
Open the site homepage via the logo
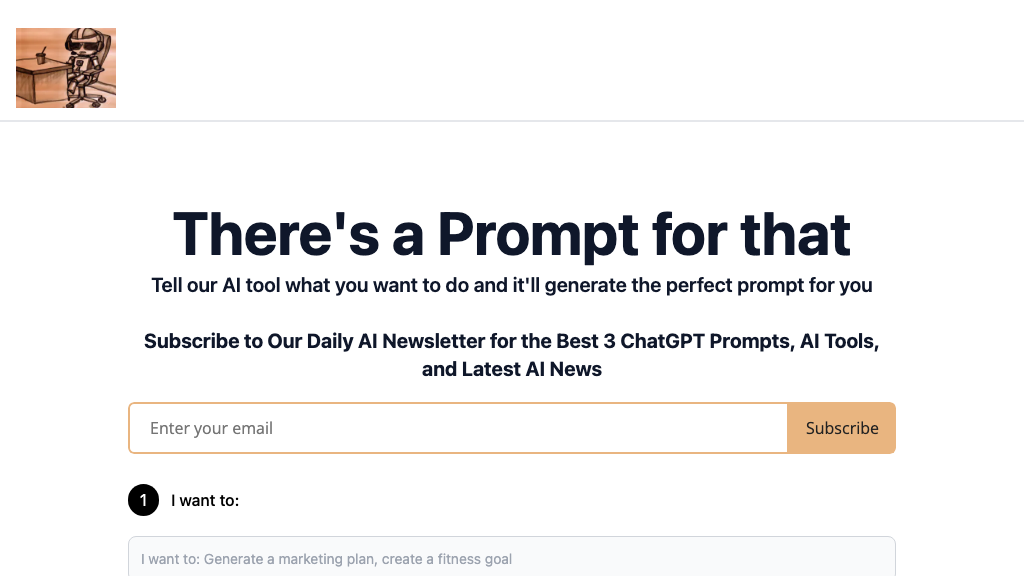[x=65, y=67]
